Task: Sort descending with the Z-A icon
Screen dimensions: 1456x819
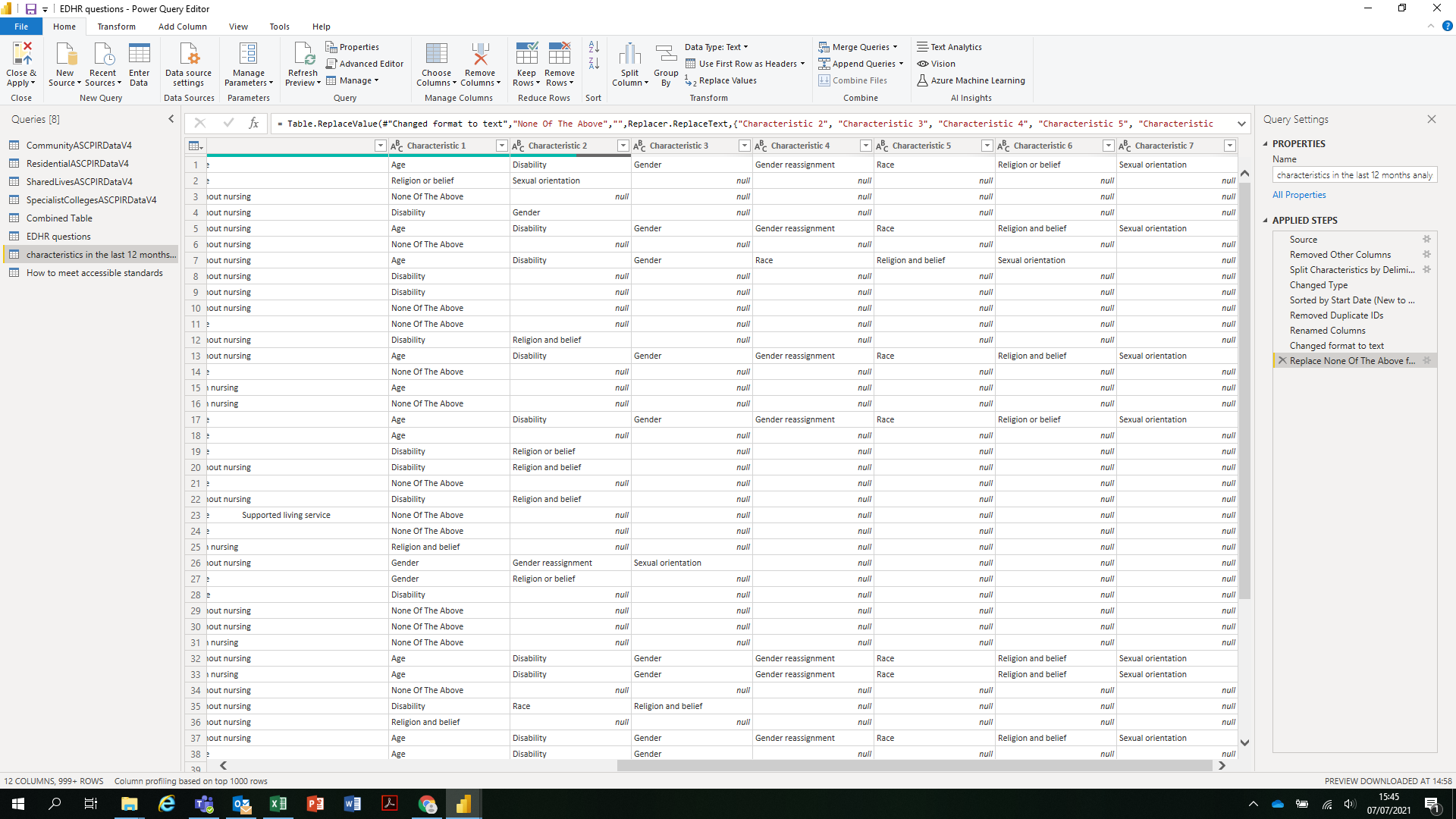Action: pyautogui.click(x=594, y=64)
